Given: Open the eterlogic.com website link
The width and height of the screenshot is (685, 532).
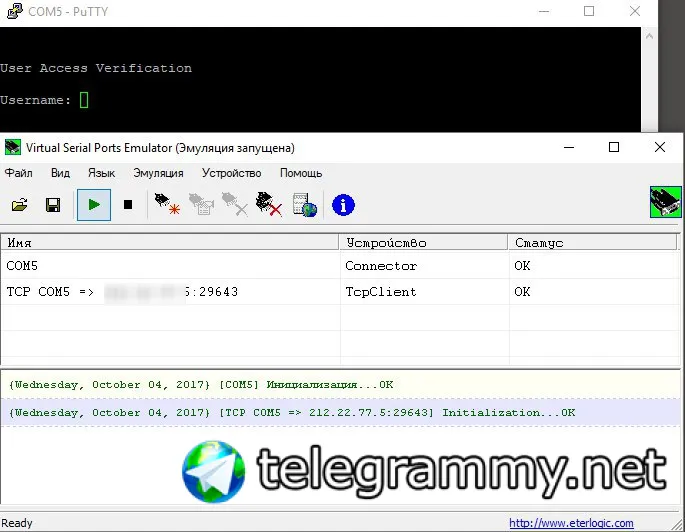Looking at the screenshot, I should click(x=571, y=523).
